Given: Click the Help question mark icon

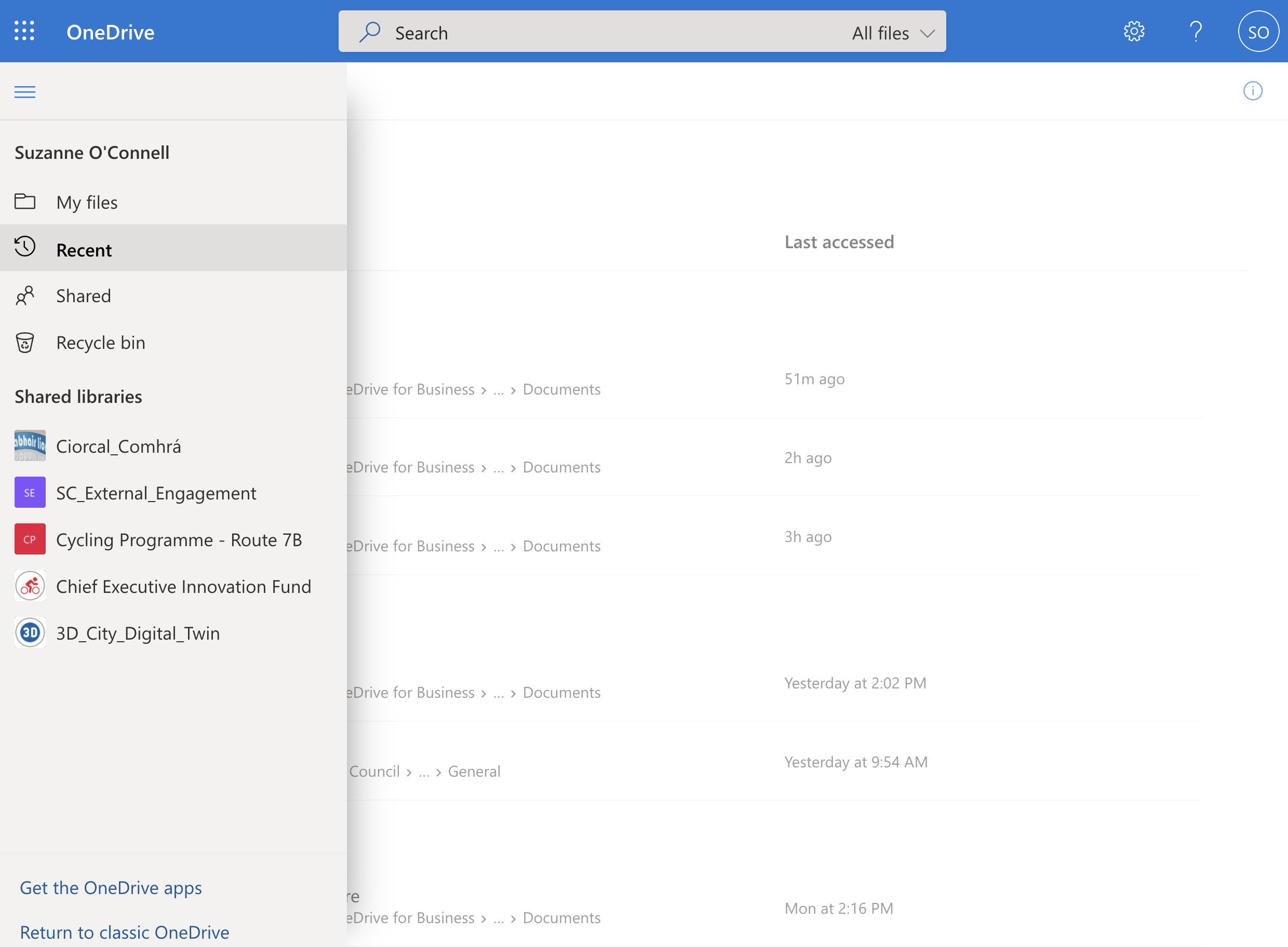Looking at the screenshot, I should (1196, 32).
